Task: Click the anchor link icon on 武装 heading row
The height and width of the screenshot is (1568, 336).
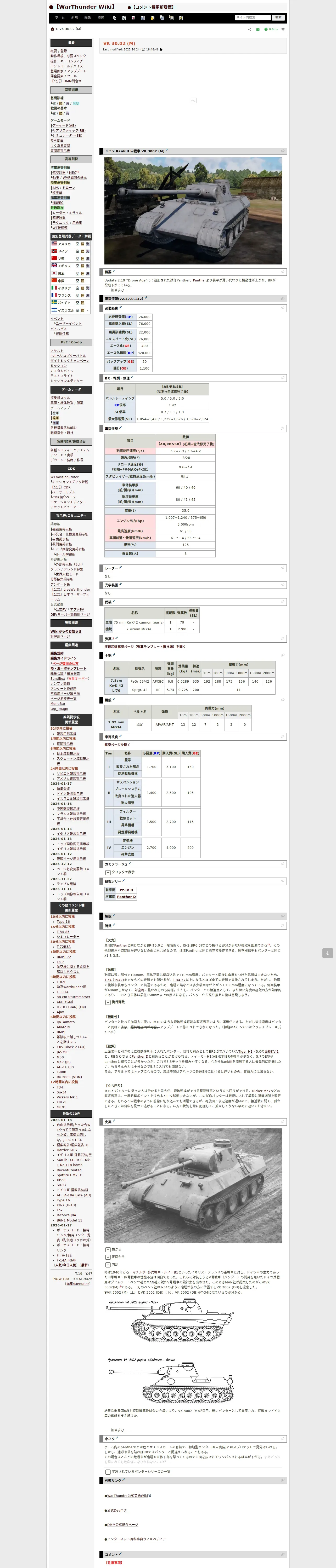Action: coord(282,602)
